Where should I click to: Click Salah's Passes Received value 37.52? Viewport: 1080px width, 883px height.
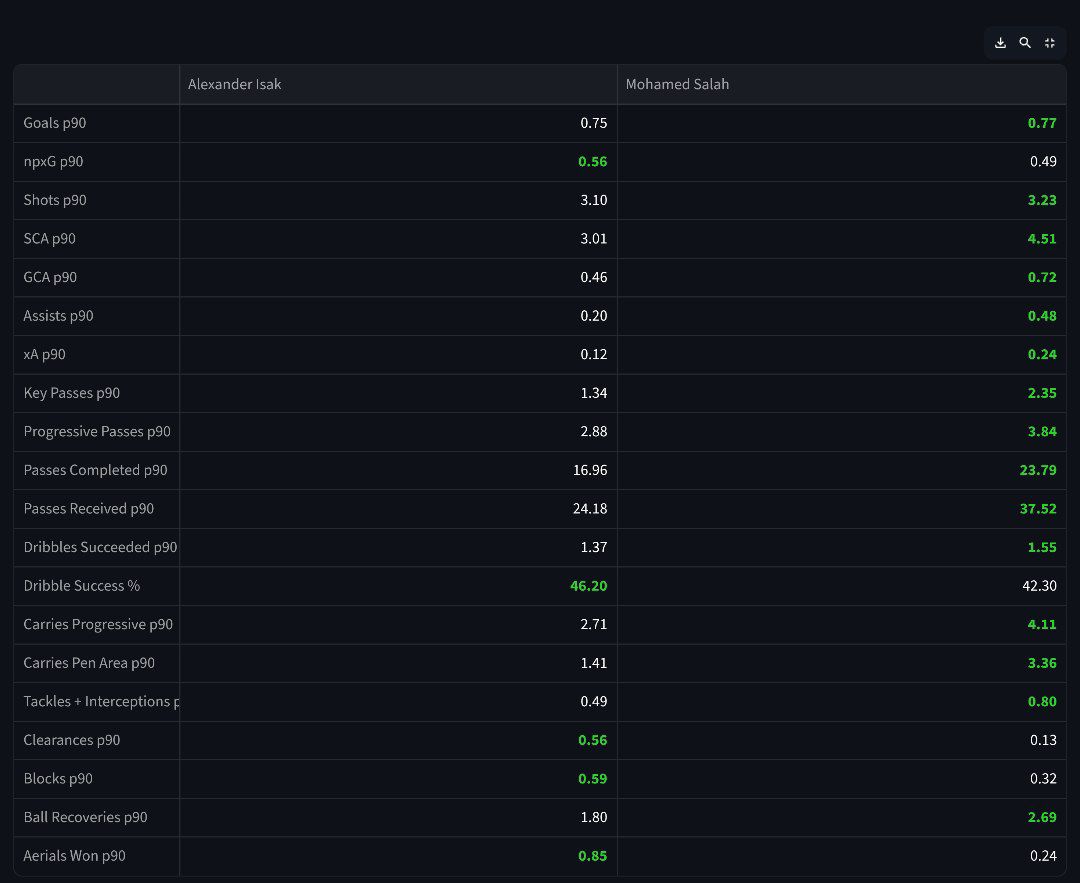tap(1038, 509)
